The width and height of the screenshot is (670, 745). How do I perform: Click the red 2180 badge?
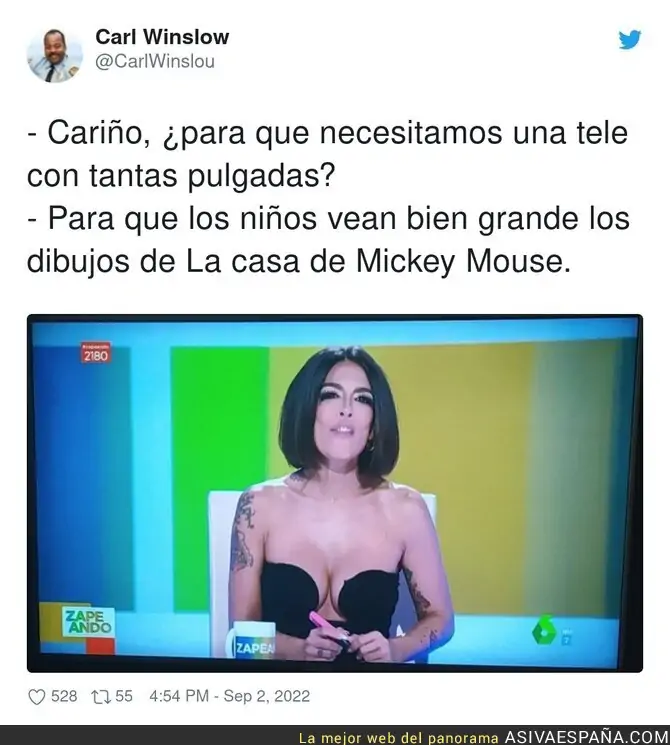96,353
